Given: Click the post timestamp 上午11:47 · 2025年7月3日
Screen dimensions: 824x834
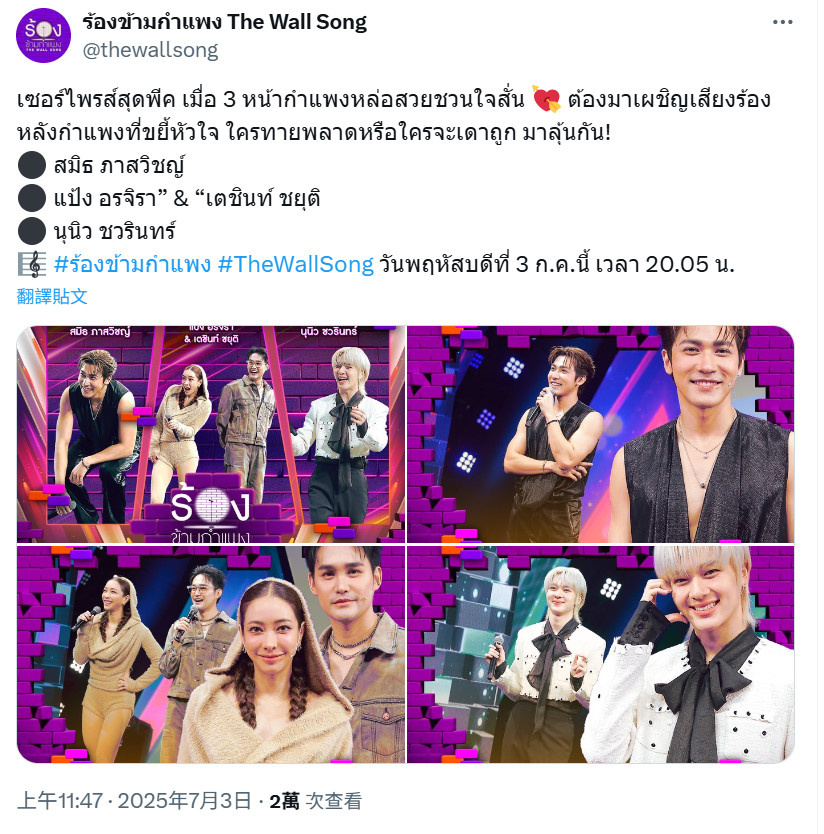Looking at the screenshot, I should click(134, 800).
